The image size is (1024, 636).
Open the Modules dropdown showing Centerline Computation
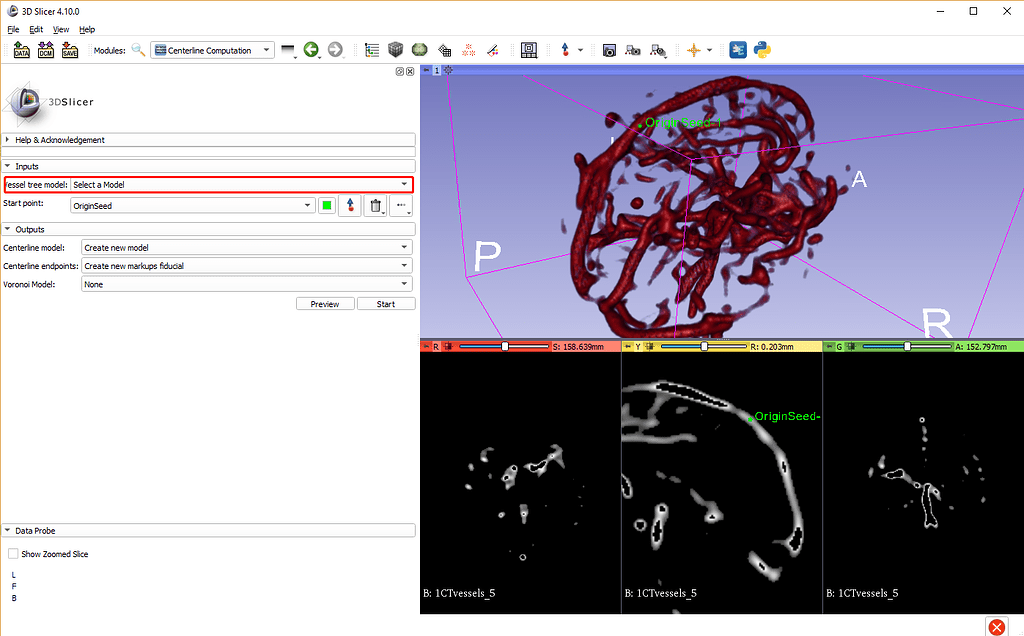click(212, 49)
